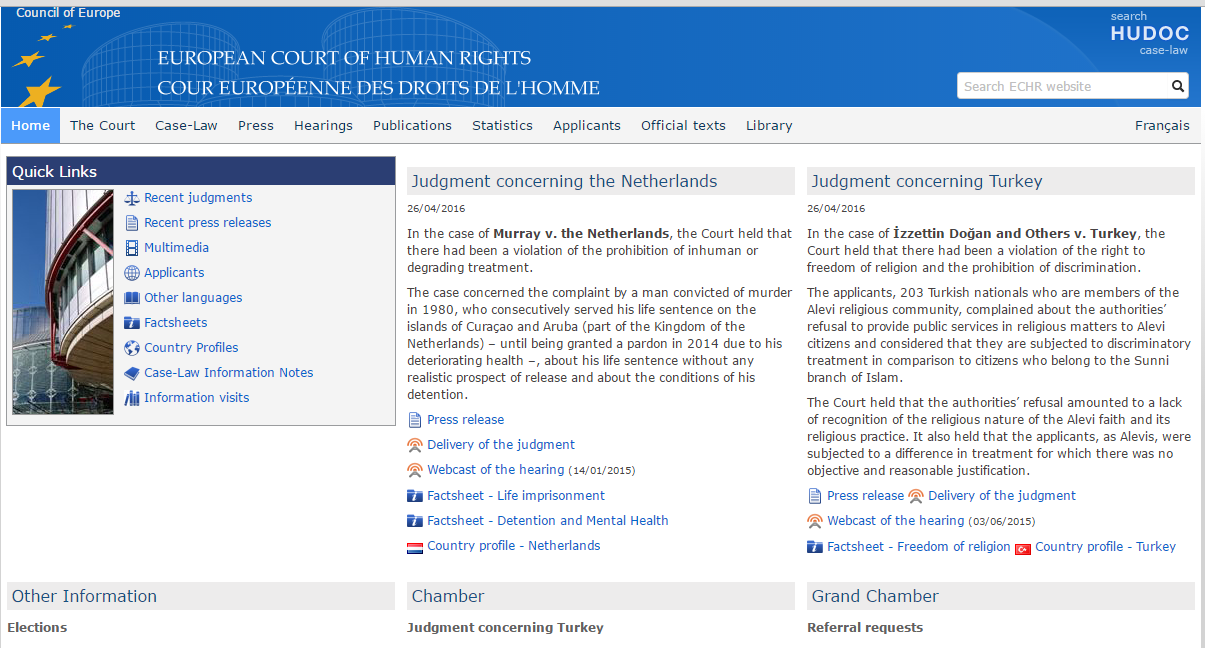Open Case-Law Information Notes link
1205x648 pixels.
pyautogui.click(x=229, y=373)
